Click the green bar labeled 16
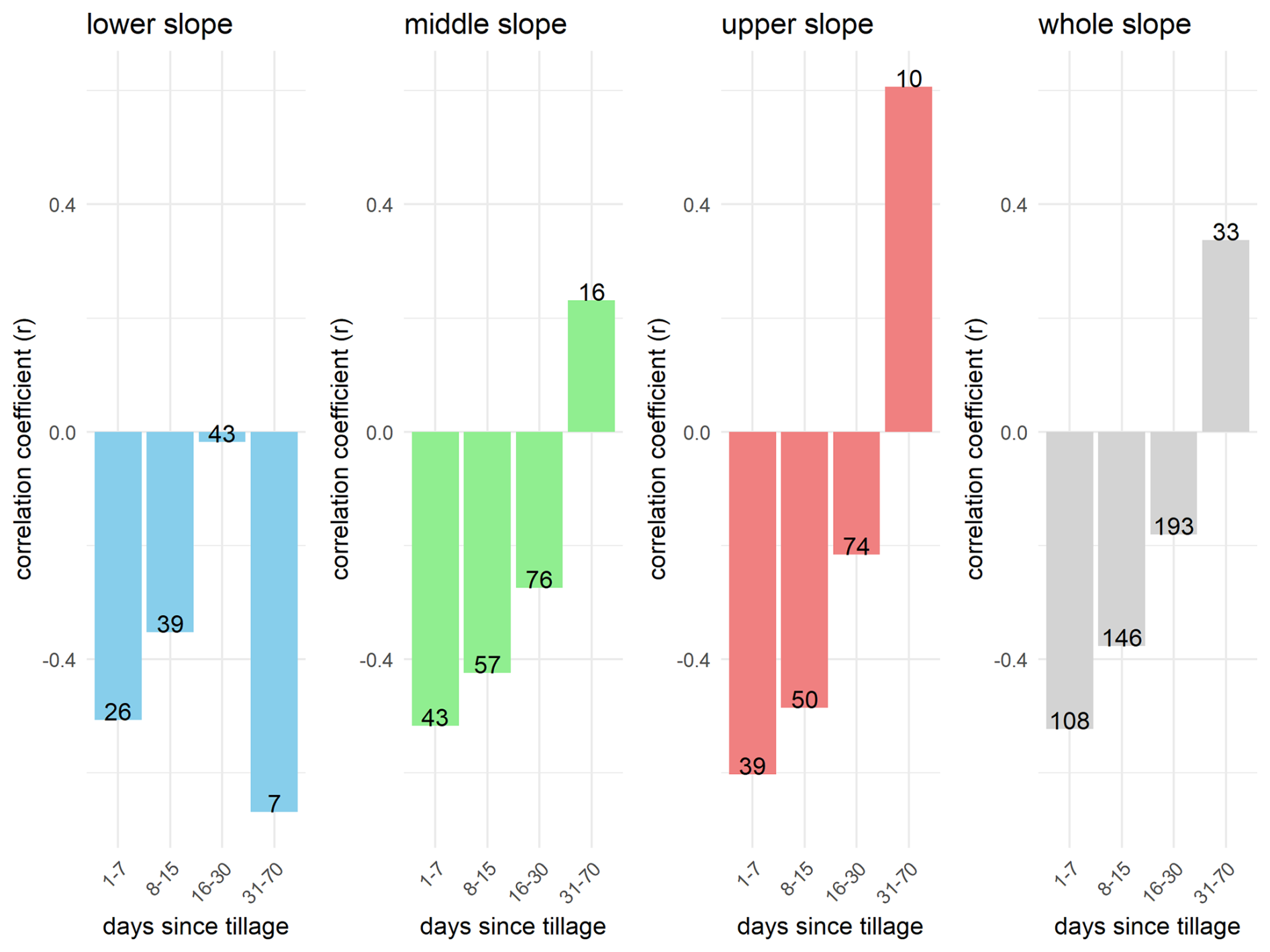 (x=591, y=366)
